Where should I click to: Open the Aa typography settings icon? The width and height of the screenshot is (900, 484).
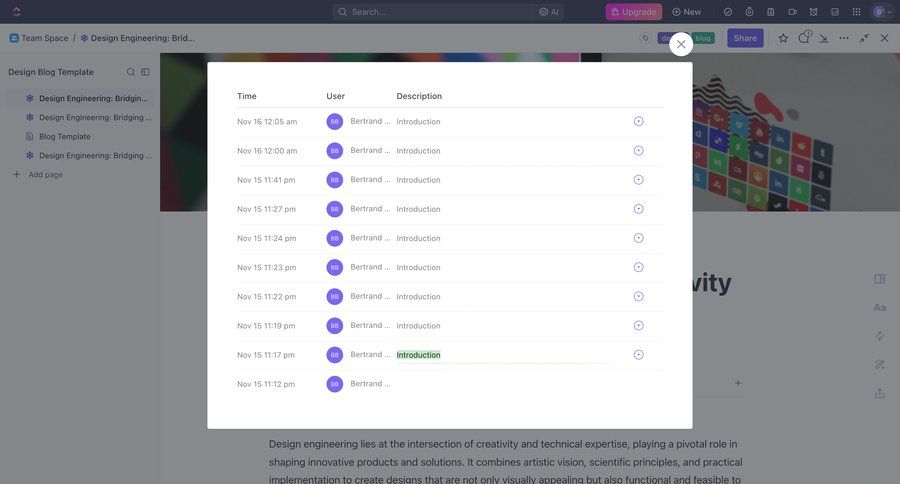coord(879,307)
